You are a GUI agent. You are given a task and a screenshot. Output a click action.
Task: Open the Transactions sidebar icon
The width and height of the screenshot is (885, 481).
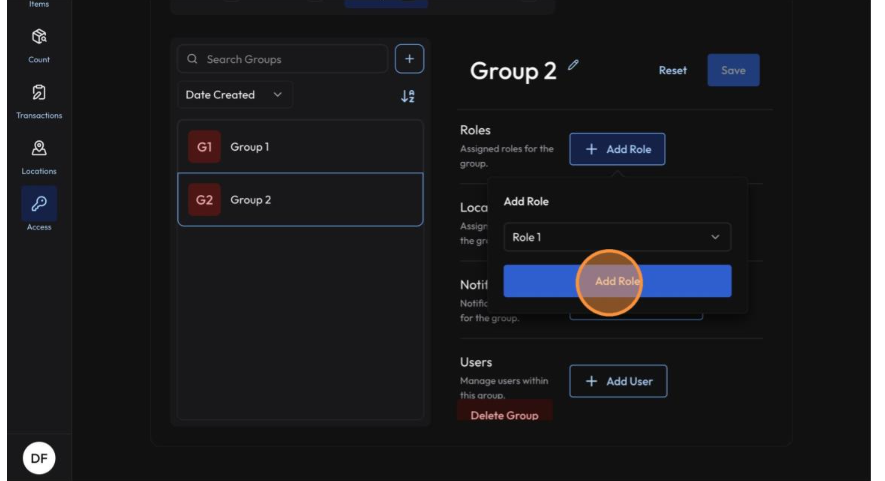39,92
